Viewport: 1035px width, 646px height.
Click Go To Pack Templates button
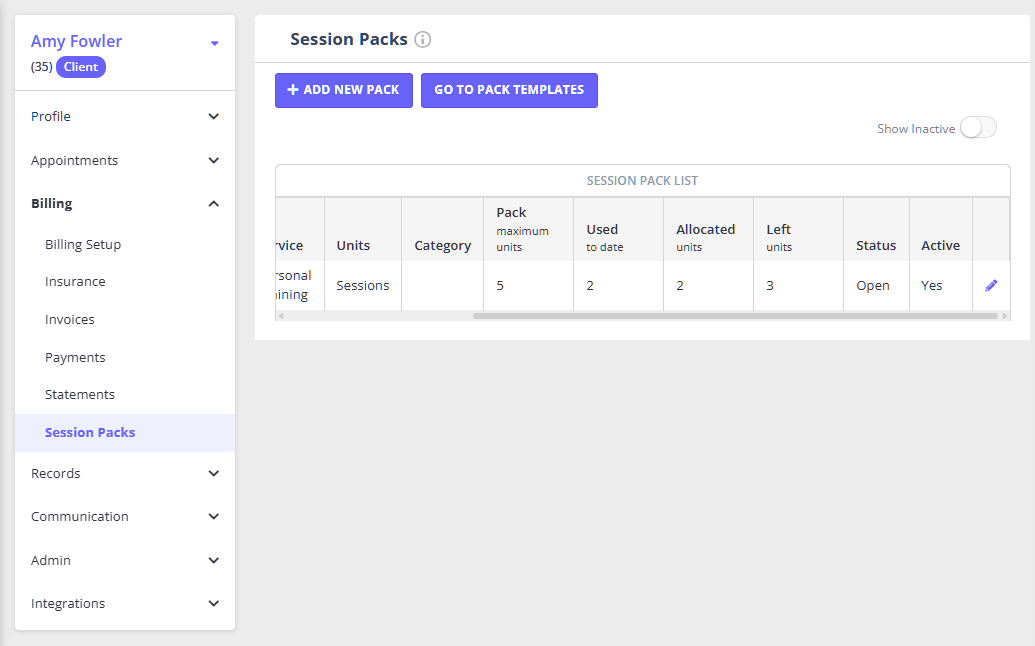(x=509, y=90)
